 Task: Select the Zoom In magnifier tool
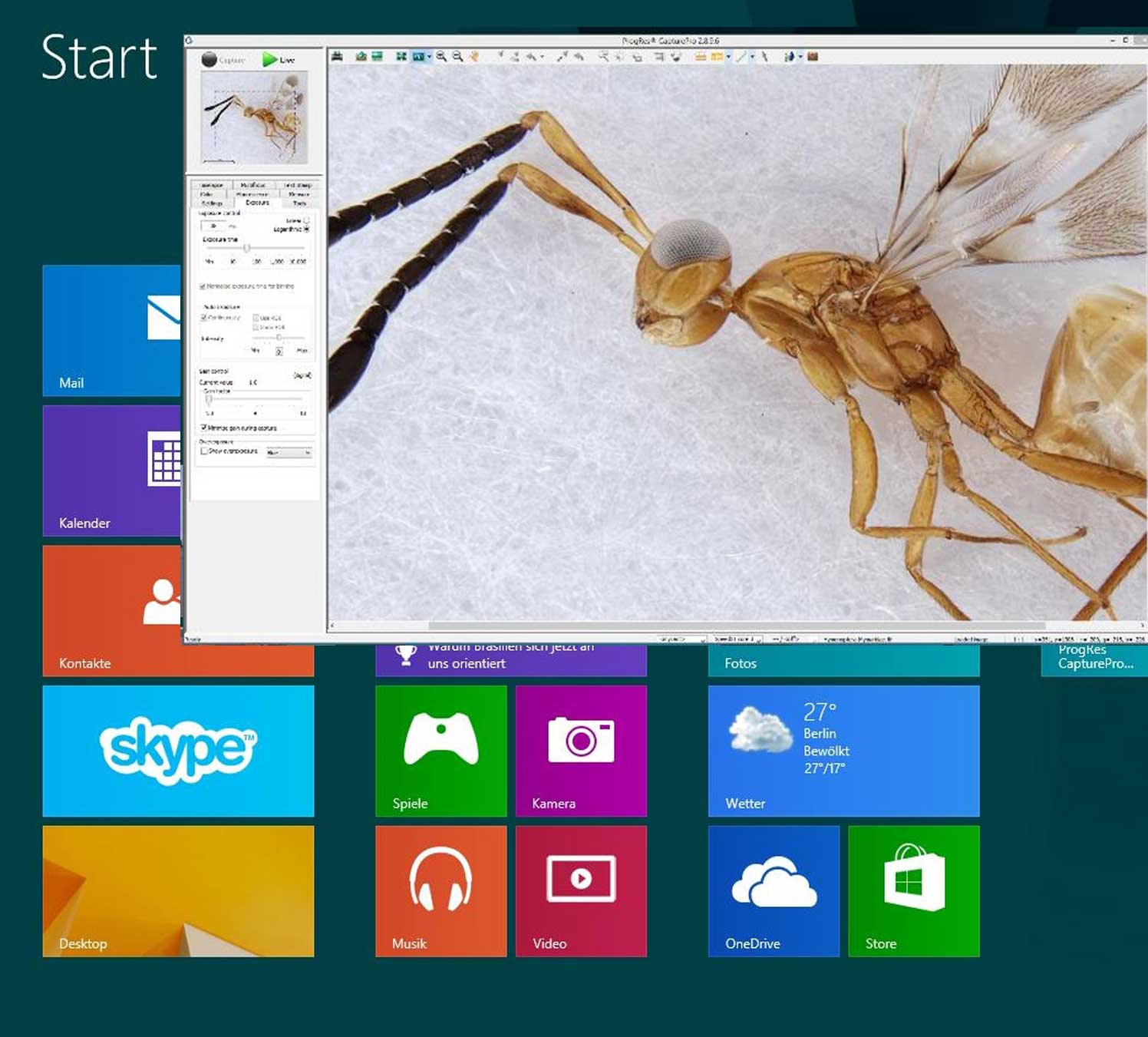(440, 58)
